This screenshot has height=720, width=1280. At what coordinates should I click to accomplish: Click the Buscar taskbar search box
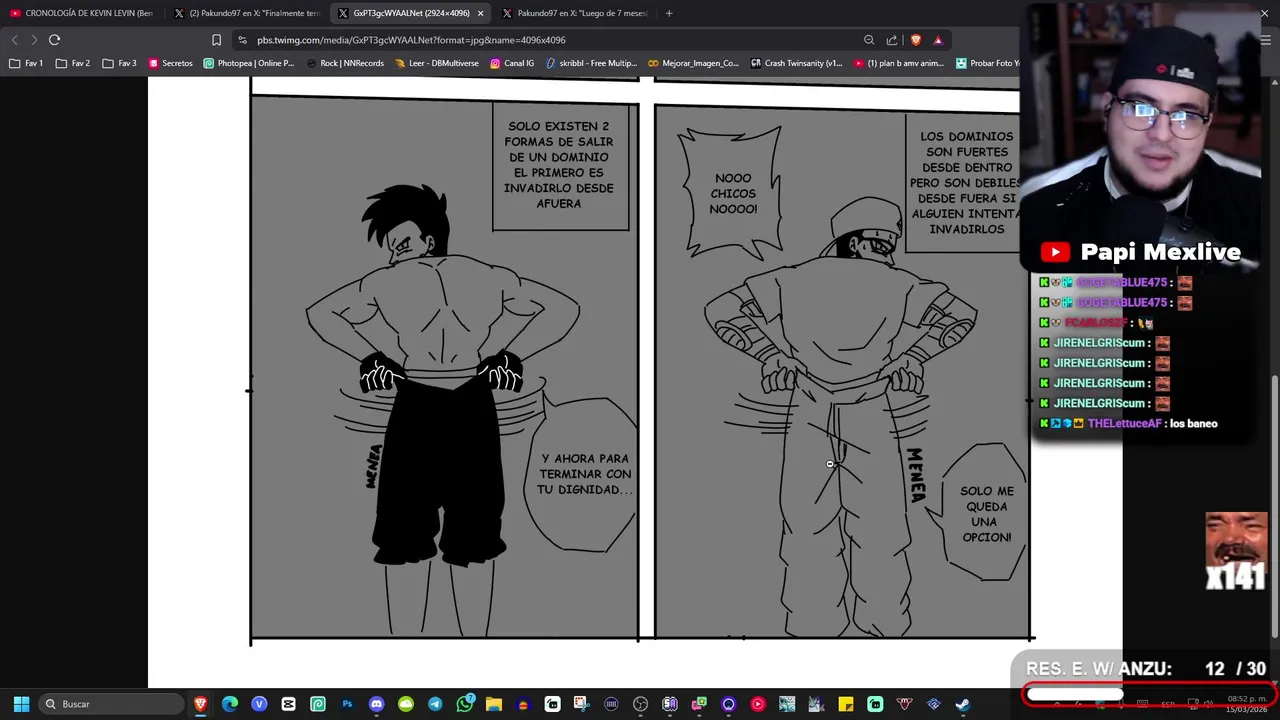click(x=110, y=704)
